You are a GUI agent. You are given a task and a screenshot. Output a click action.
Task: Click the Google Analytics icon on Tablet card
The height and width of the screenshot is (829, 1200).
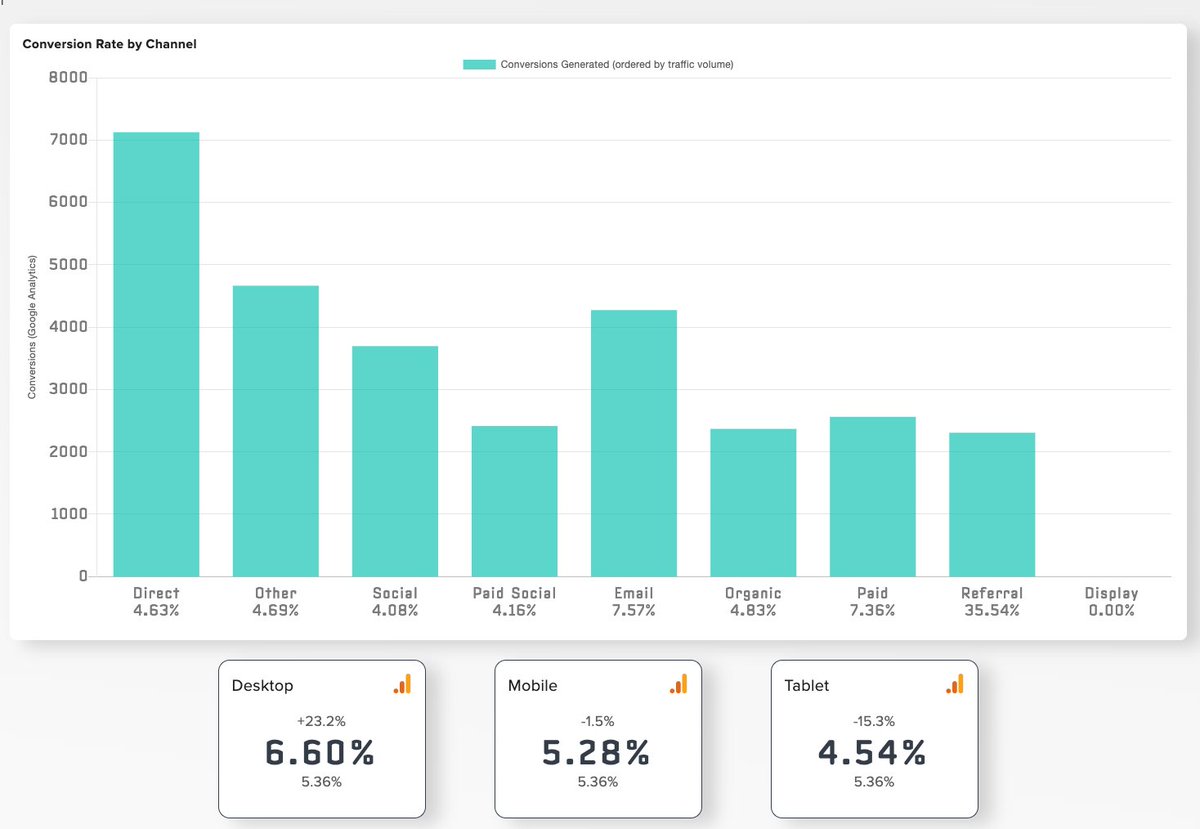pos(954,684)
